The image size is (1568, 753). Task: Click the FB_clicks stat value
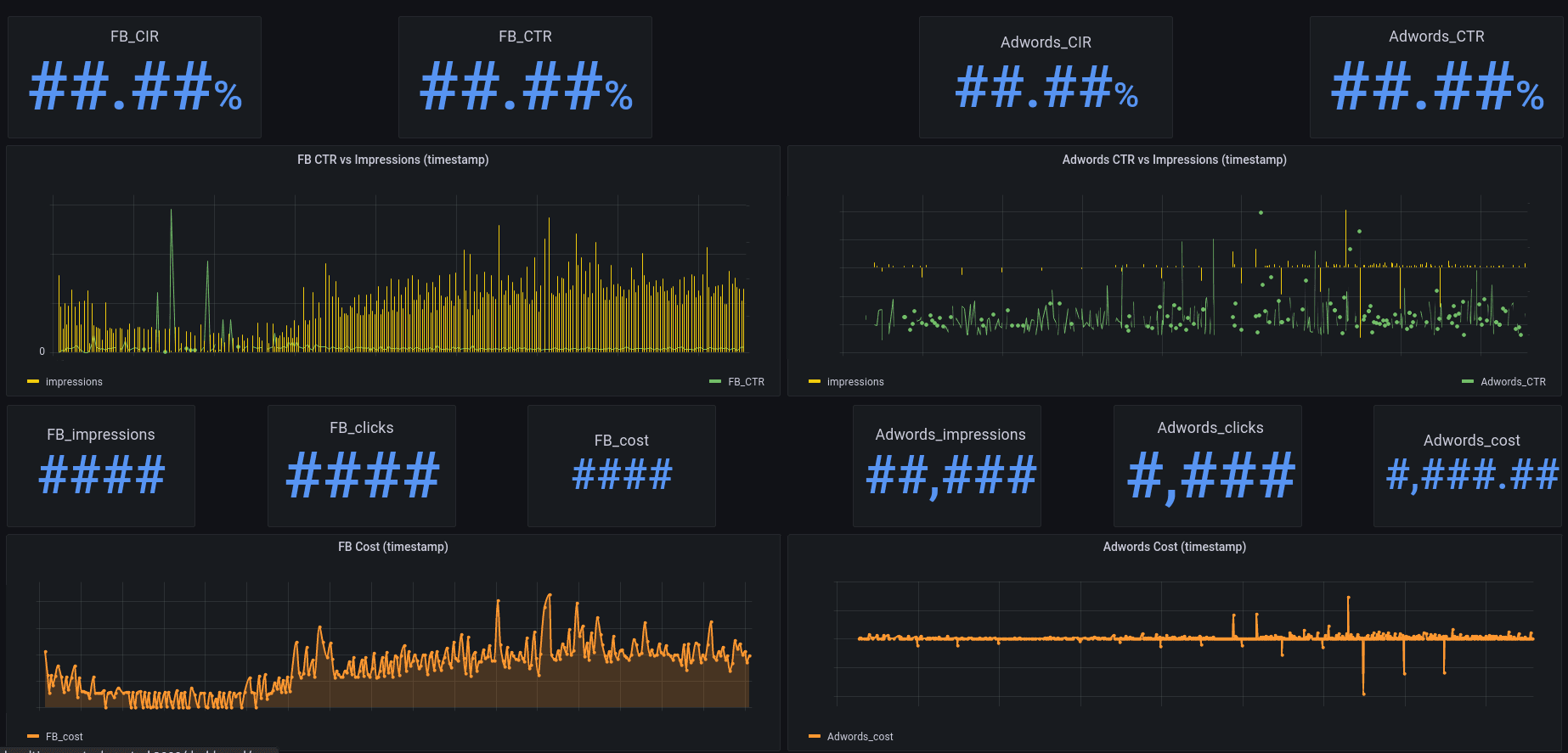pos(363,475)
